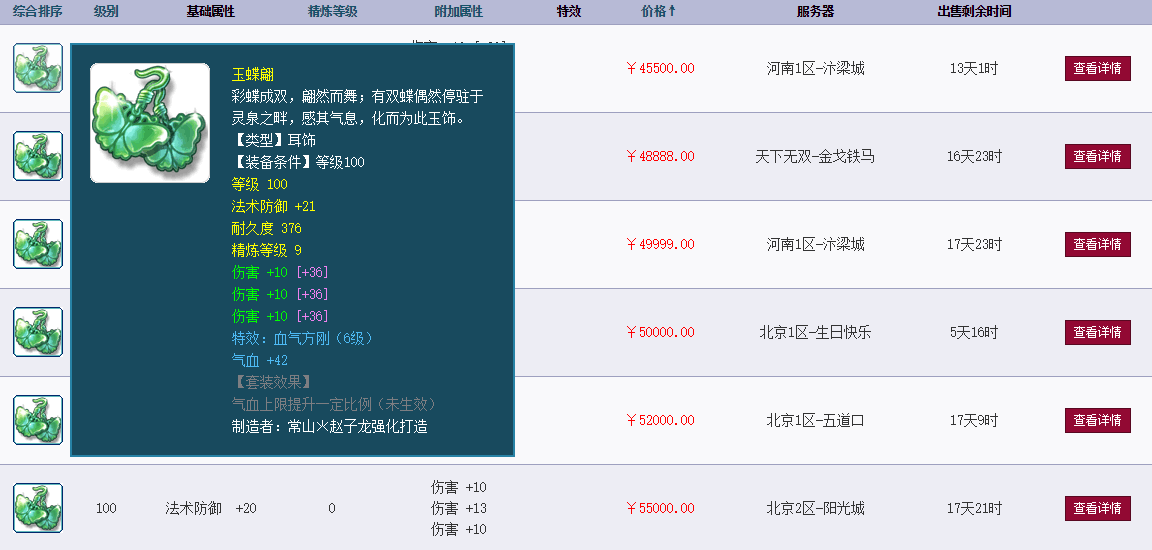The width and height of the screenshot is (1152, 550).
Task: Click the 特效 column header
Action: tap(569, 12)
